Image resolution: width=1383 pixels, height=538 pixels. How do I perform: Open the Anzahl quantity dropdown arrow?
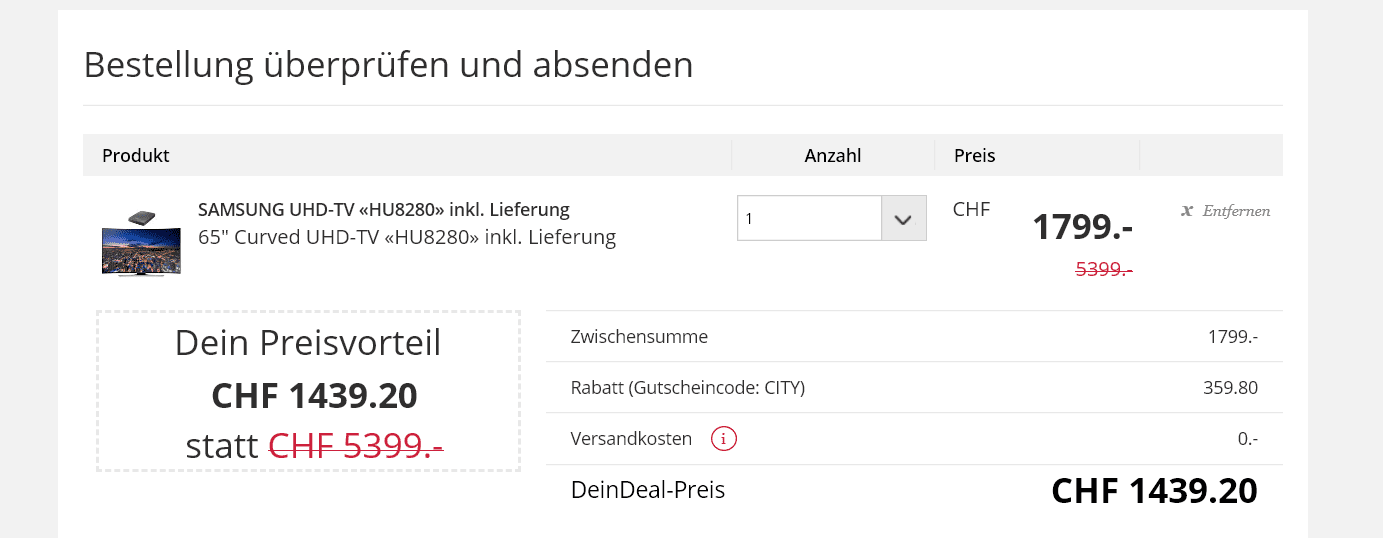click(x=904, y=219)
